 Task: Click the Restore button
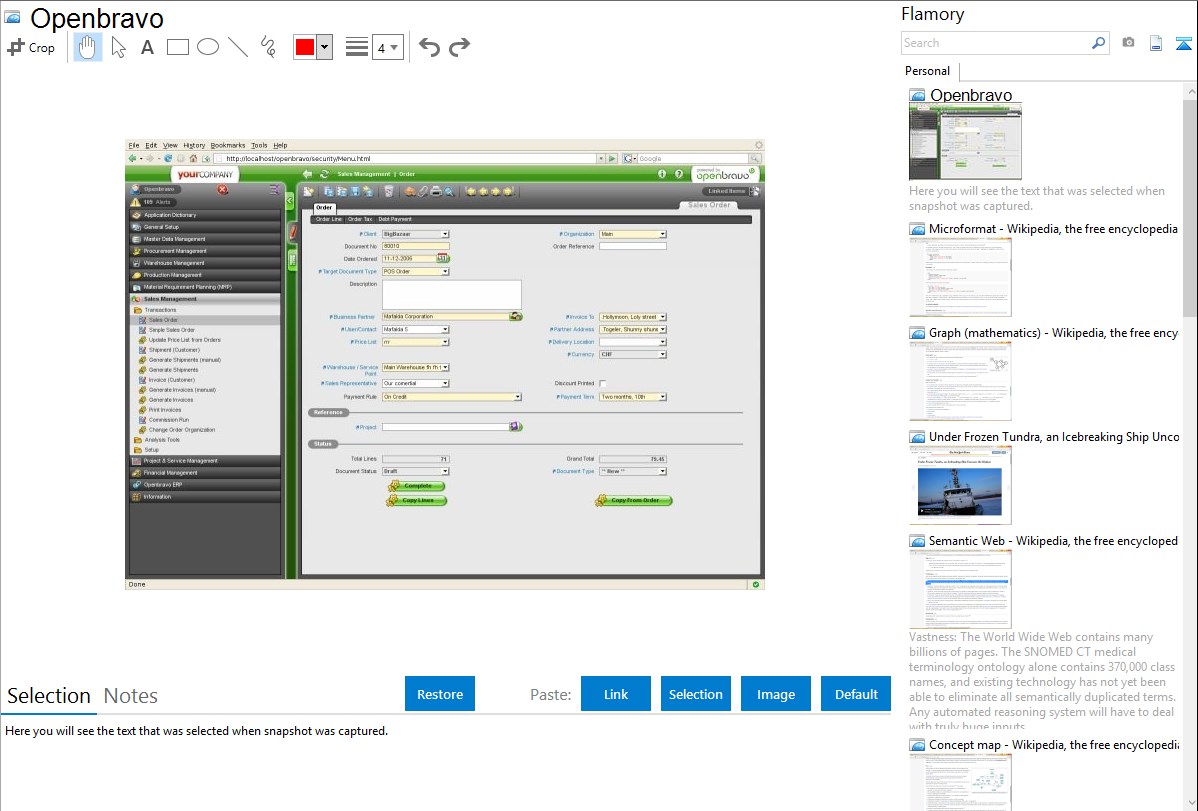(440, 694)
